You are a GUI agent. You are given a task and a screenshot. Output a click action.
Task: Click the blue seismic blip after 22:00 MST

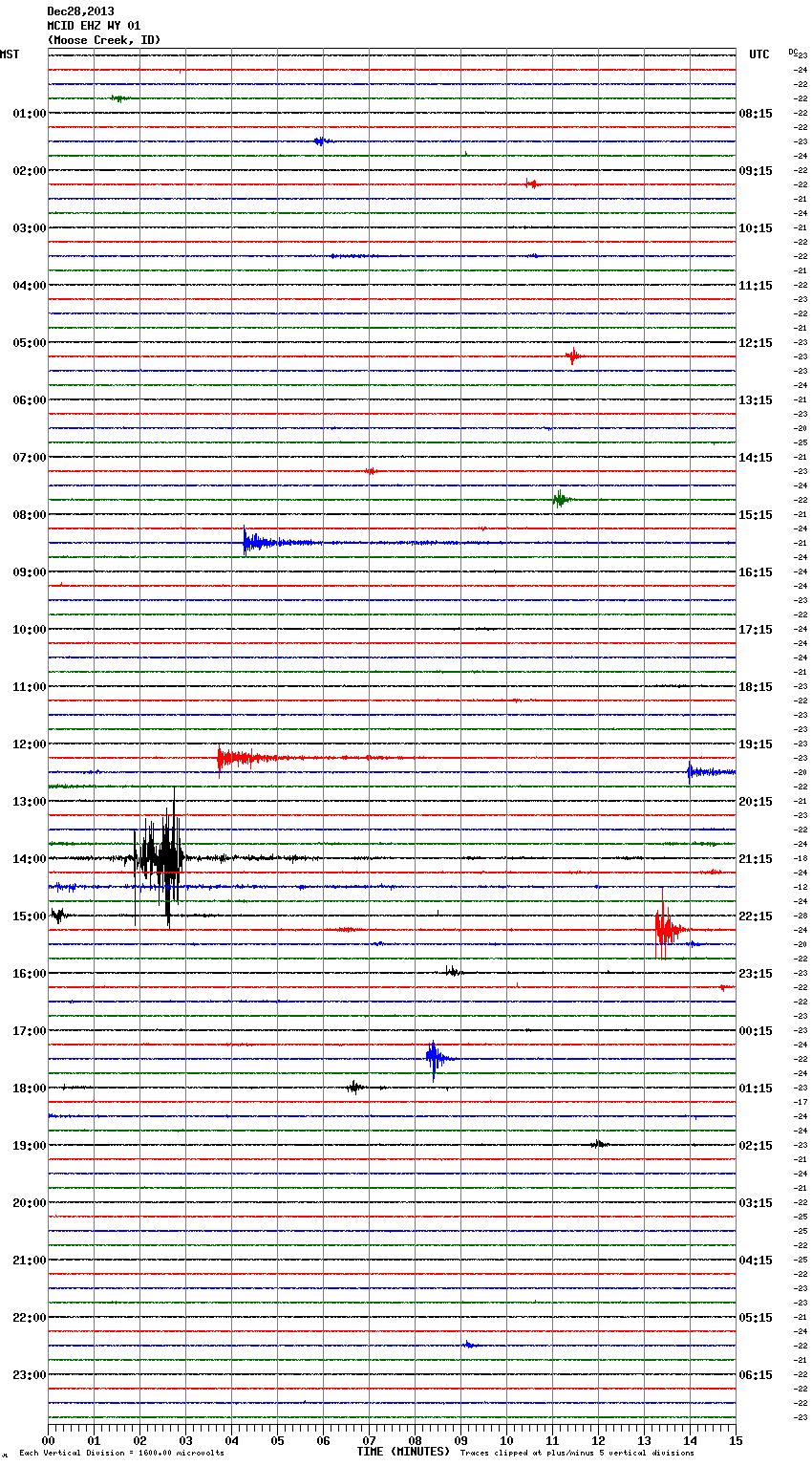[x=469, y=1345]
